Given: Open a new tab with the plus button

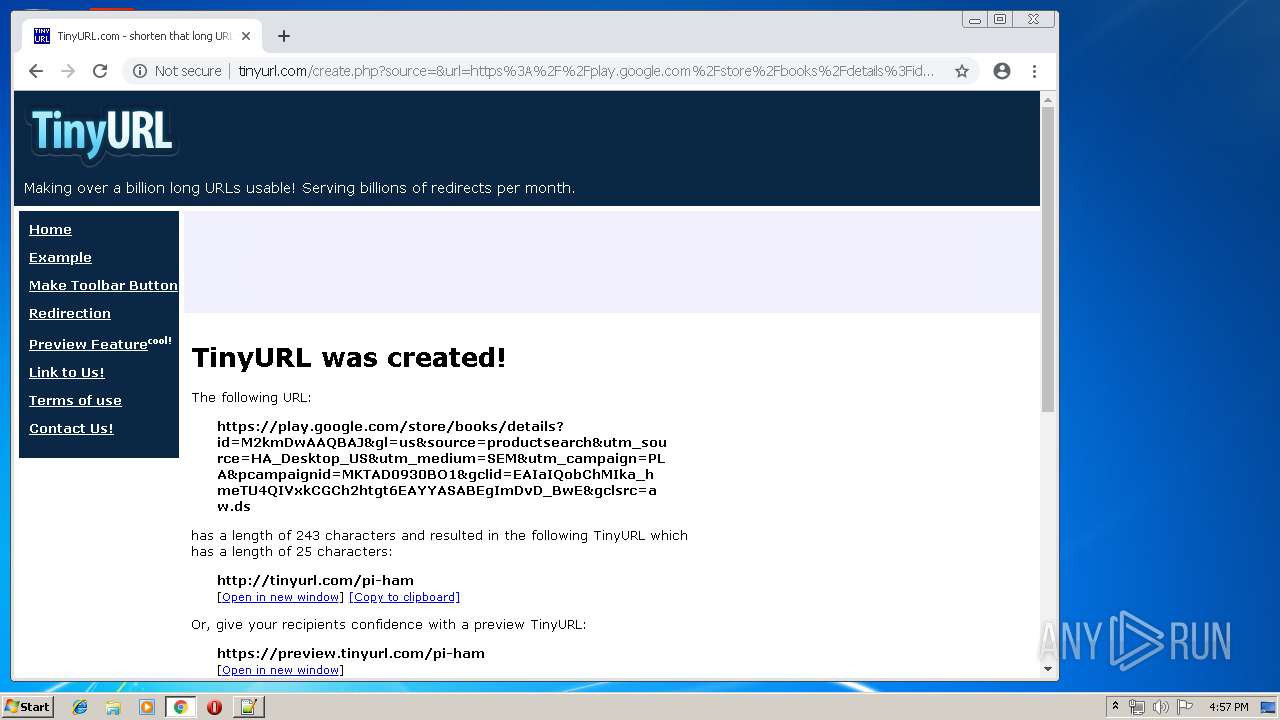Looking at the screenshot, I should 284,36.
